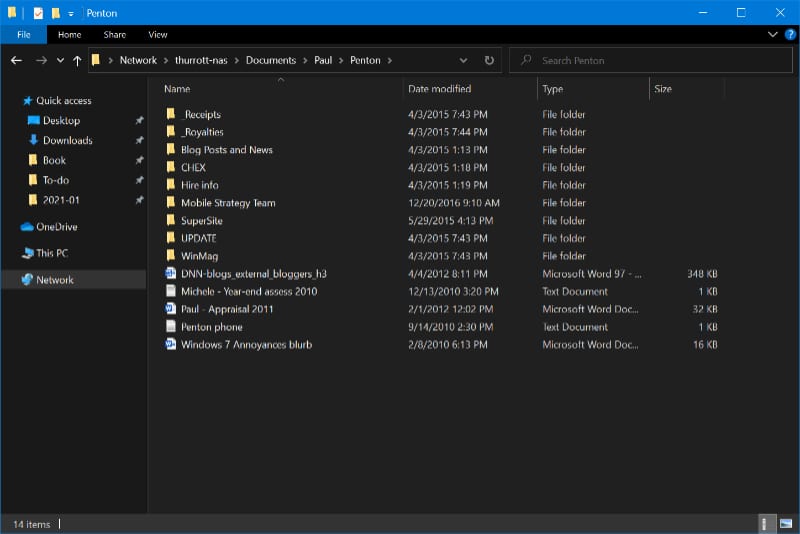The width and height of the screenshot is (800, 534).
Task: Switch to large thumbnails view in status bar
Action: [786, 523]
